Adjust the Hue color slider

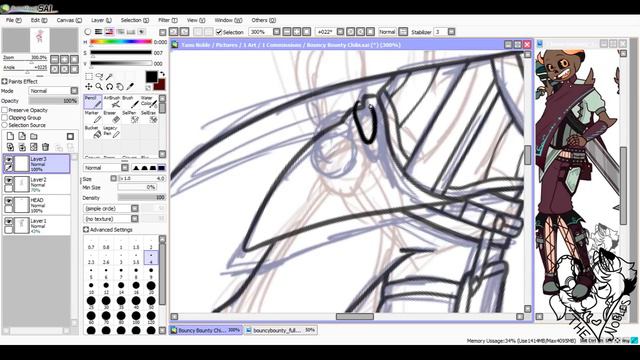pyautogui.click(x=120, y=42)
